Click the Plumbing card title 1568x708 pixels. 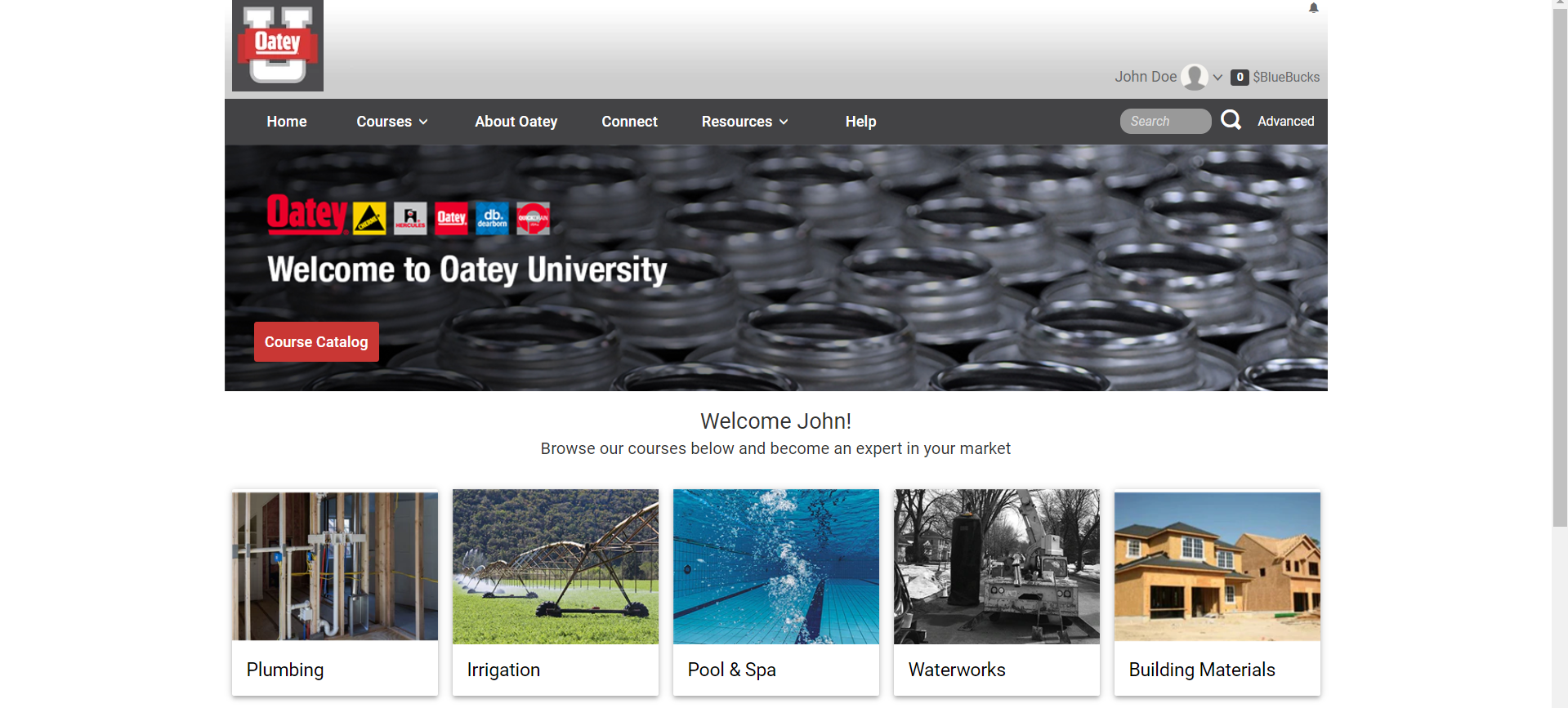point(285,670)
